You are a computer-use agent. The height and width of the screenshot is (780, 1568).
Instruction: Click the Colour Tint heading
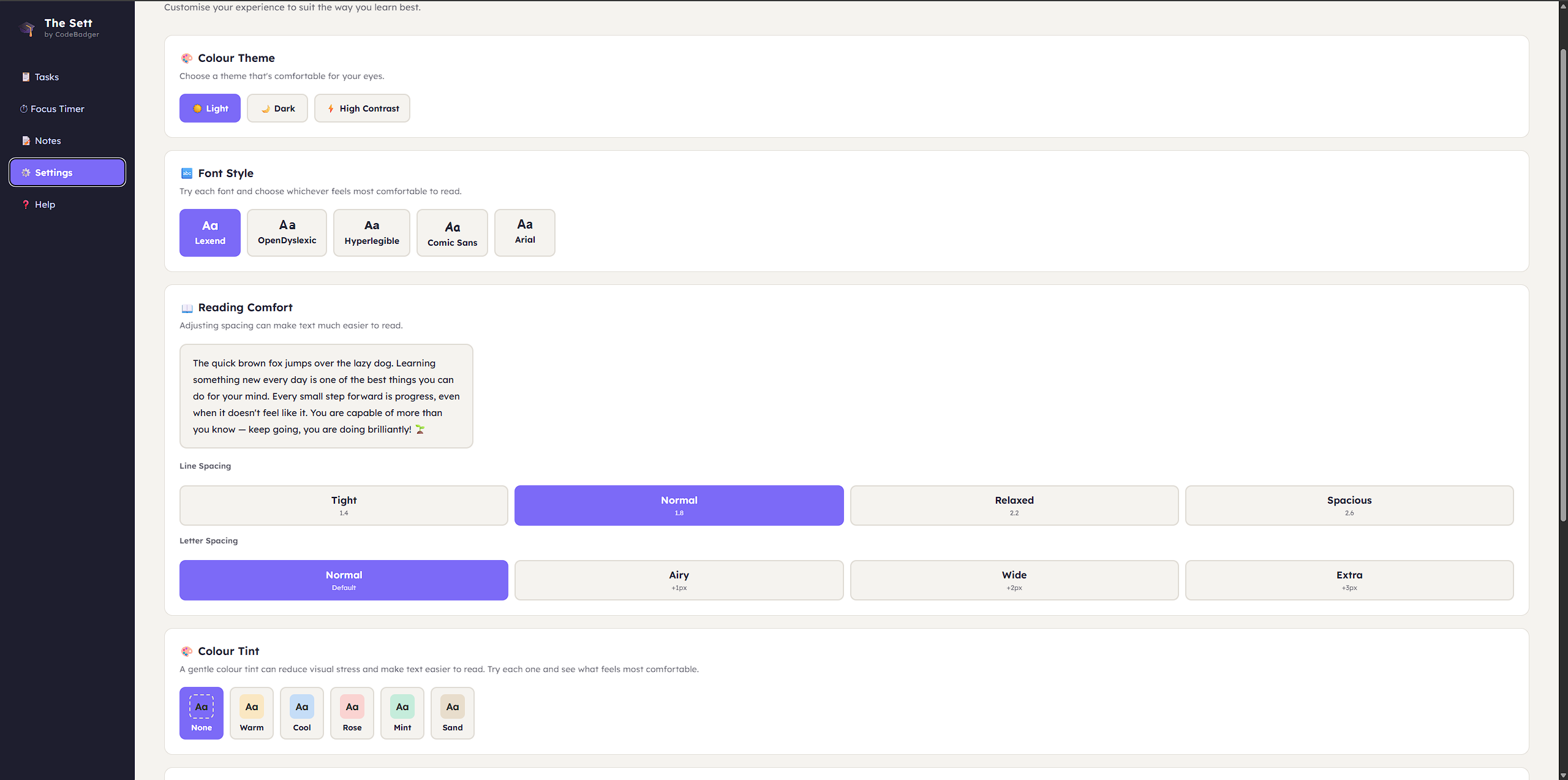tap(228, 651)
